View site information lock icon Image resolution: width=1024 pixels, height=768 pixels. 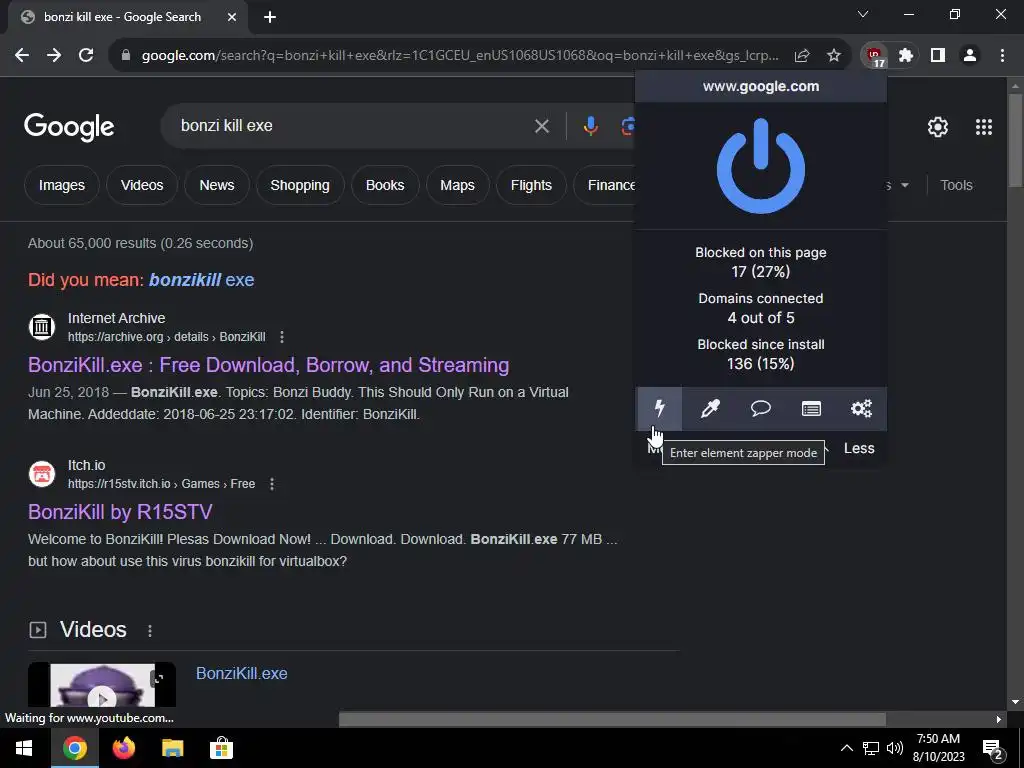[126, 56]
